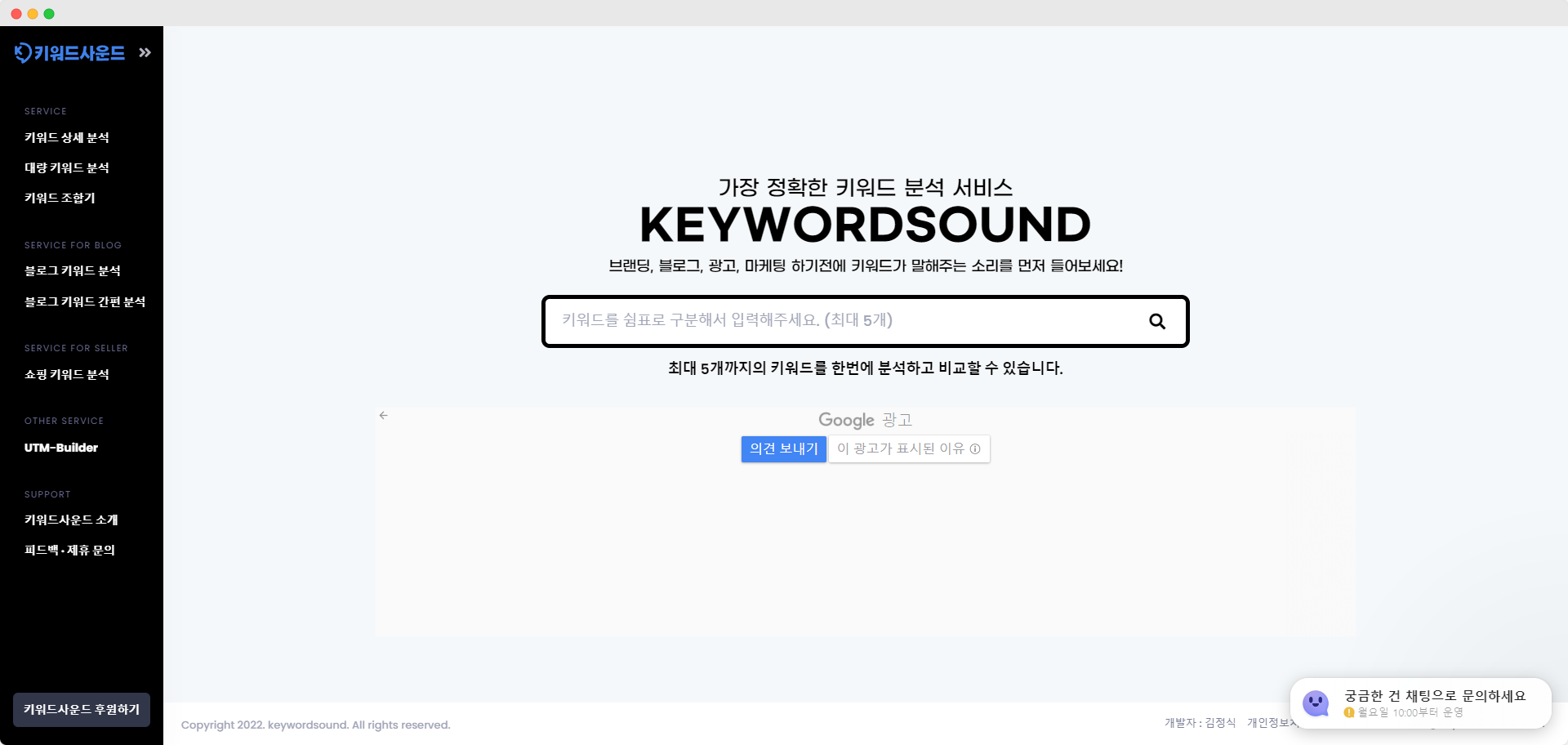Collapse sidebar with double chevron icon

[x=145, y=53]
